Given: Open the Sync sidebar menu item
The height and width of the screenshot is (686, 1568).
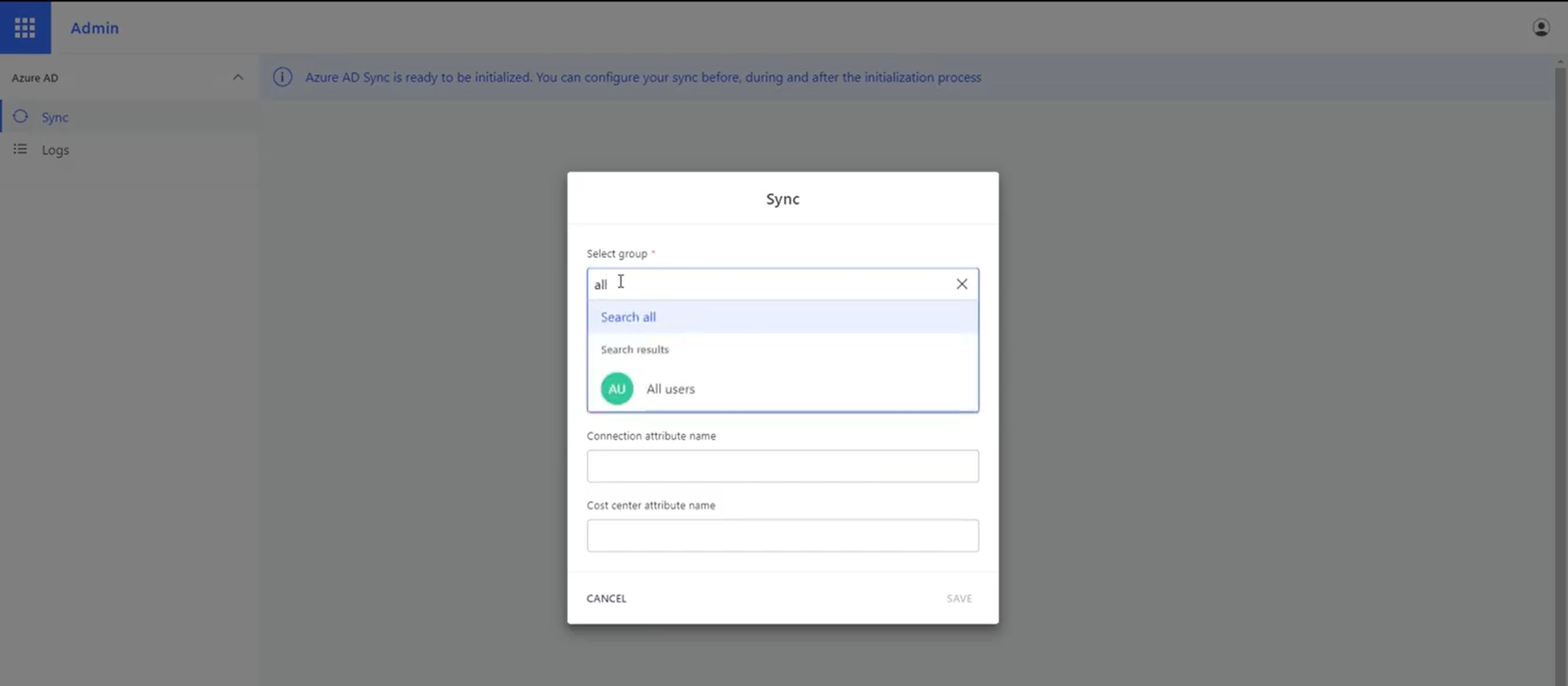Looking at the screenshot, I should tap(130, 117).
